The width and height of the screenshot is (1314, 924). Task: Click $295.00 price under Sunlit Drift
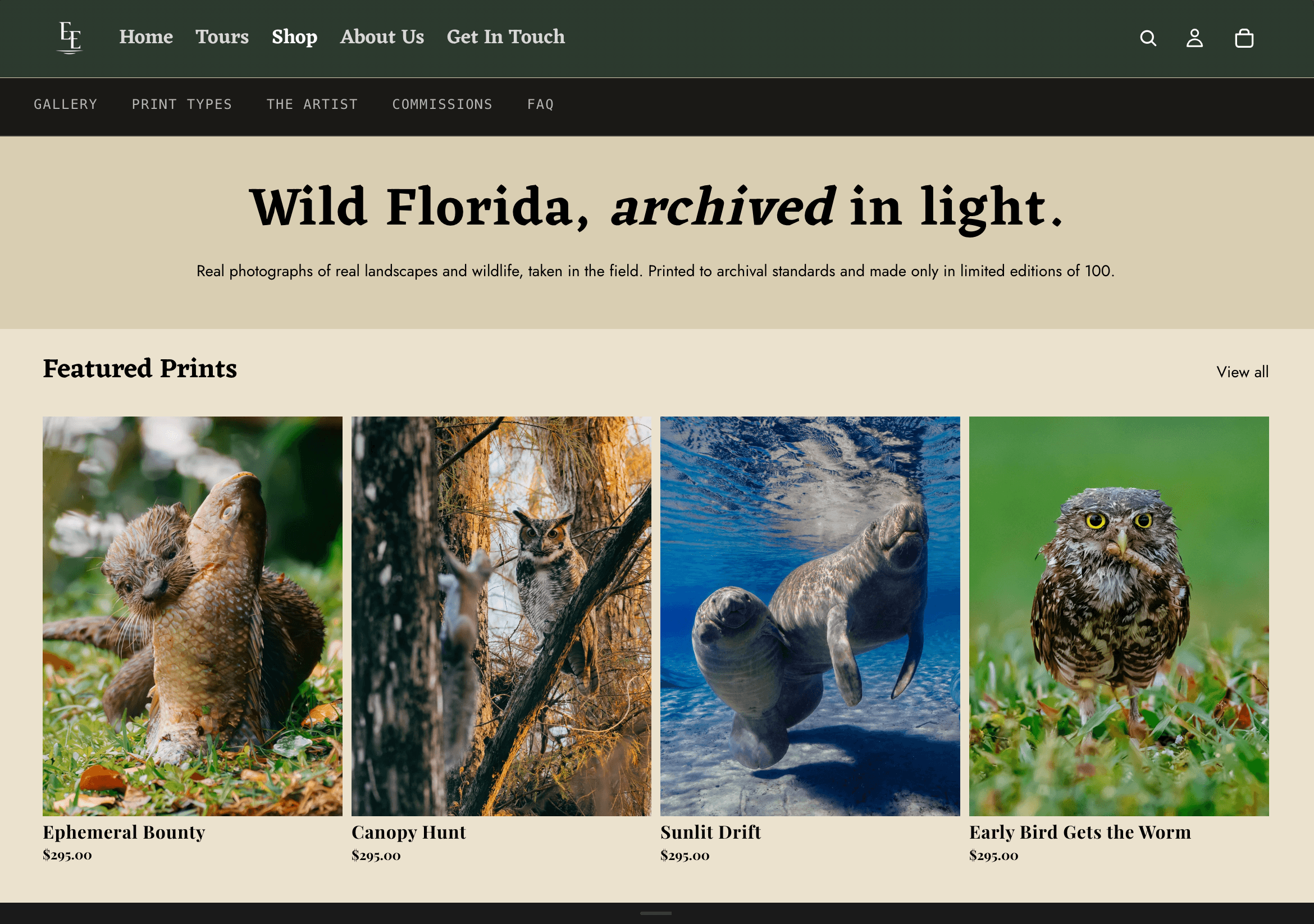685,855
